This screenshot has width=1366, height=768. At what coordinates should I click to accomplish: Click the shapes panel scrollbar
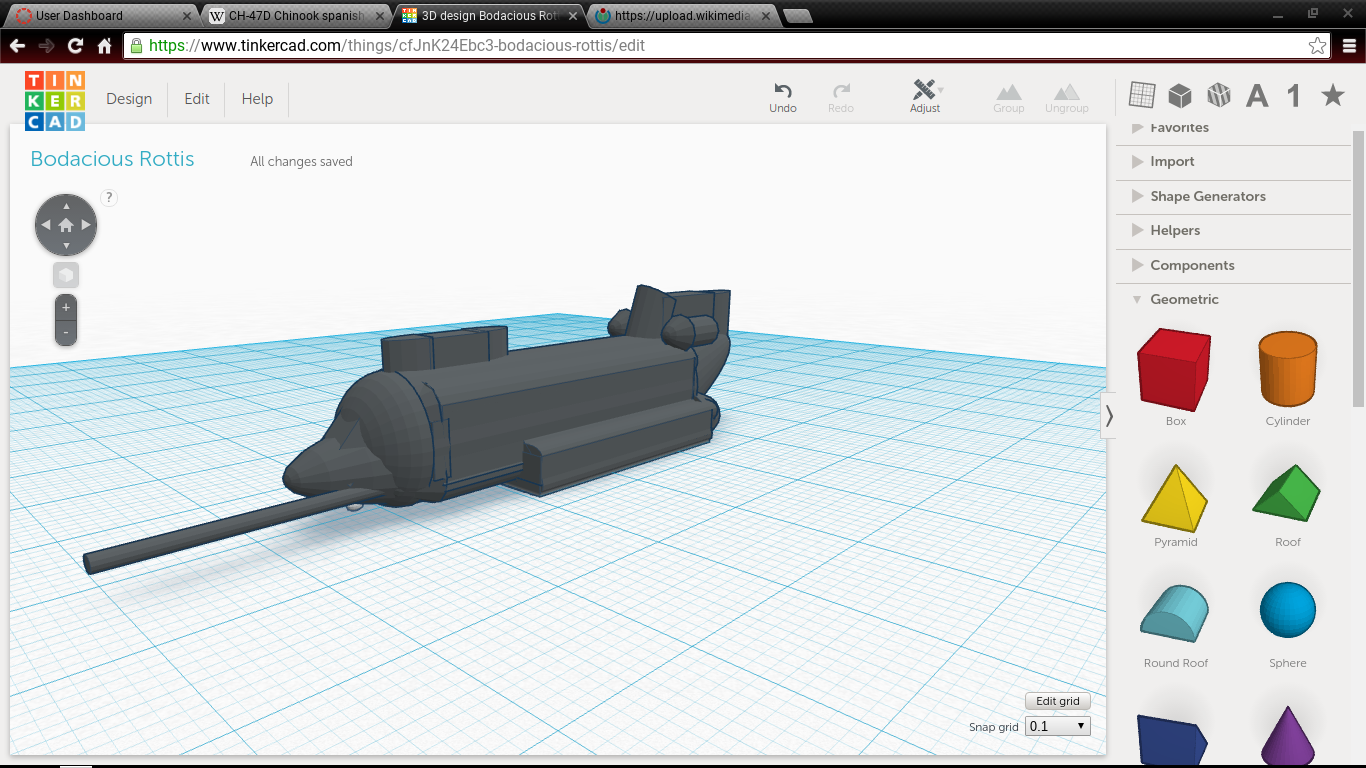[1358, 268]
